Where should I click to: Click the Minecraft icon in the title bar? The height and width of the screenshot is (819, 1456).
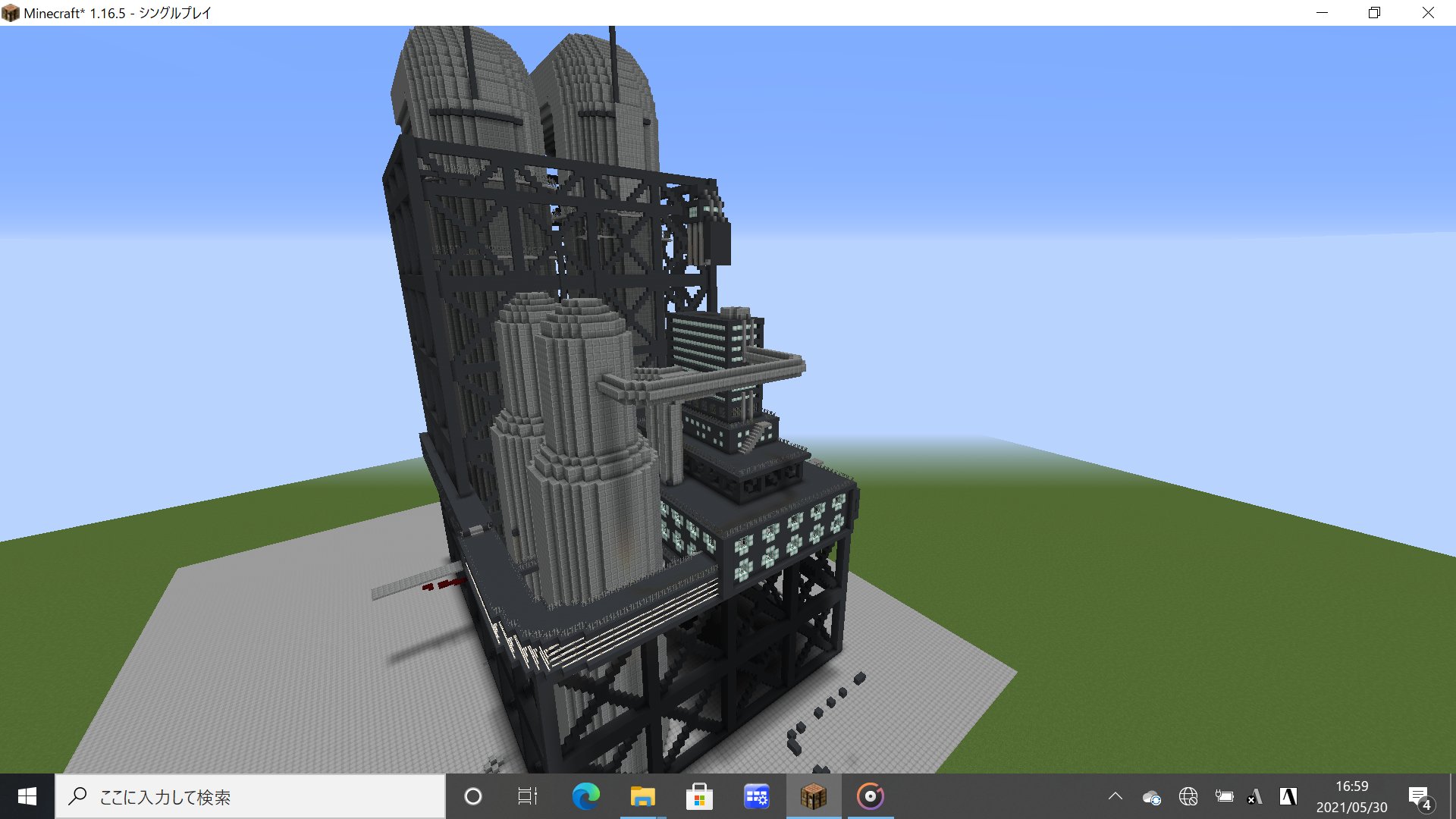pyautogui.click(x=11, y=12)
